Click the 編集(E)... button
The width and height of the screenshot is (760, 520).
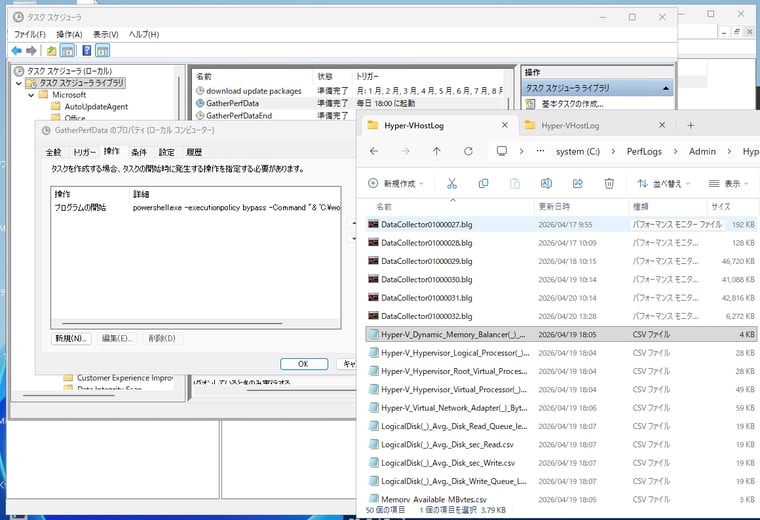(x=117, y=338)
